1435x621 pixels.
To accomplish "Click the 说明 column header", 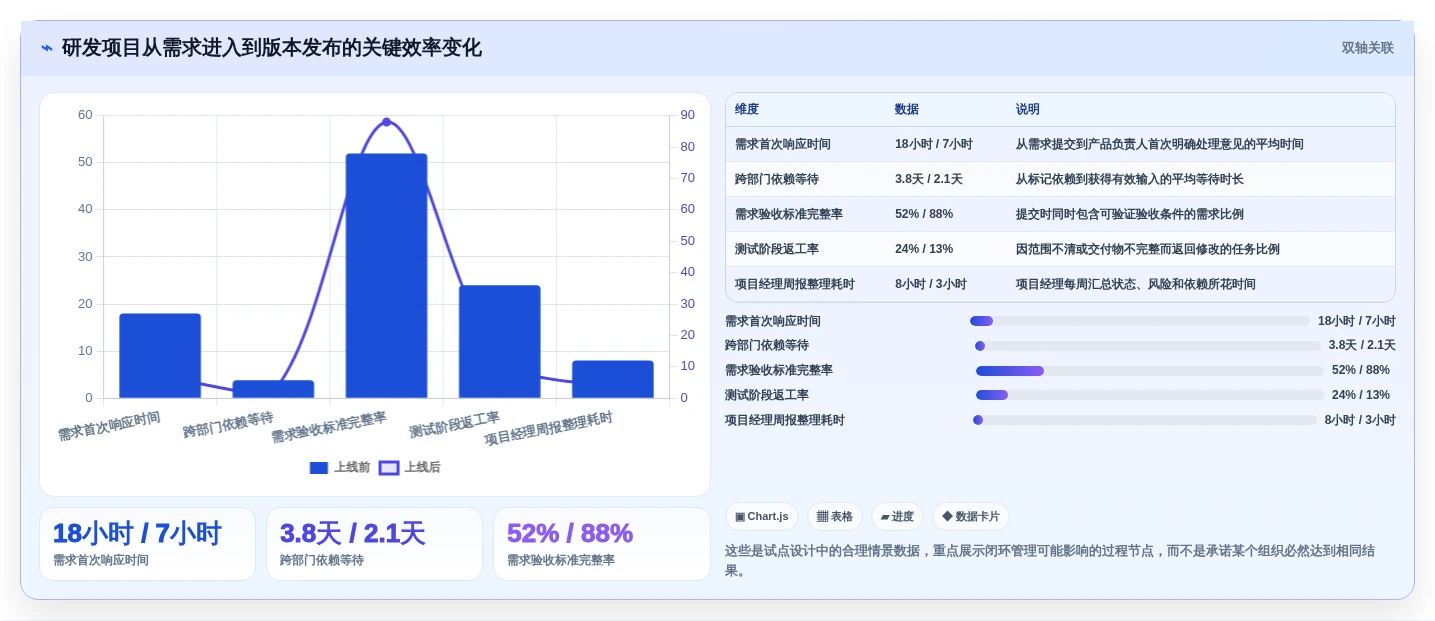I will coord(1028,110).
